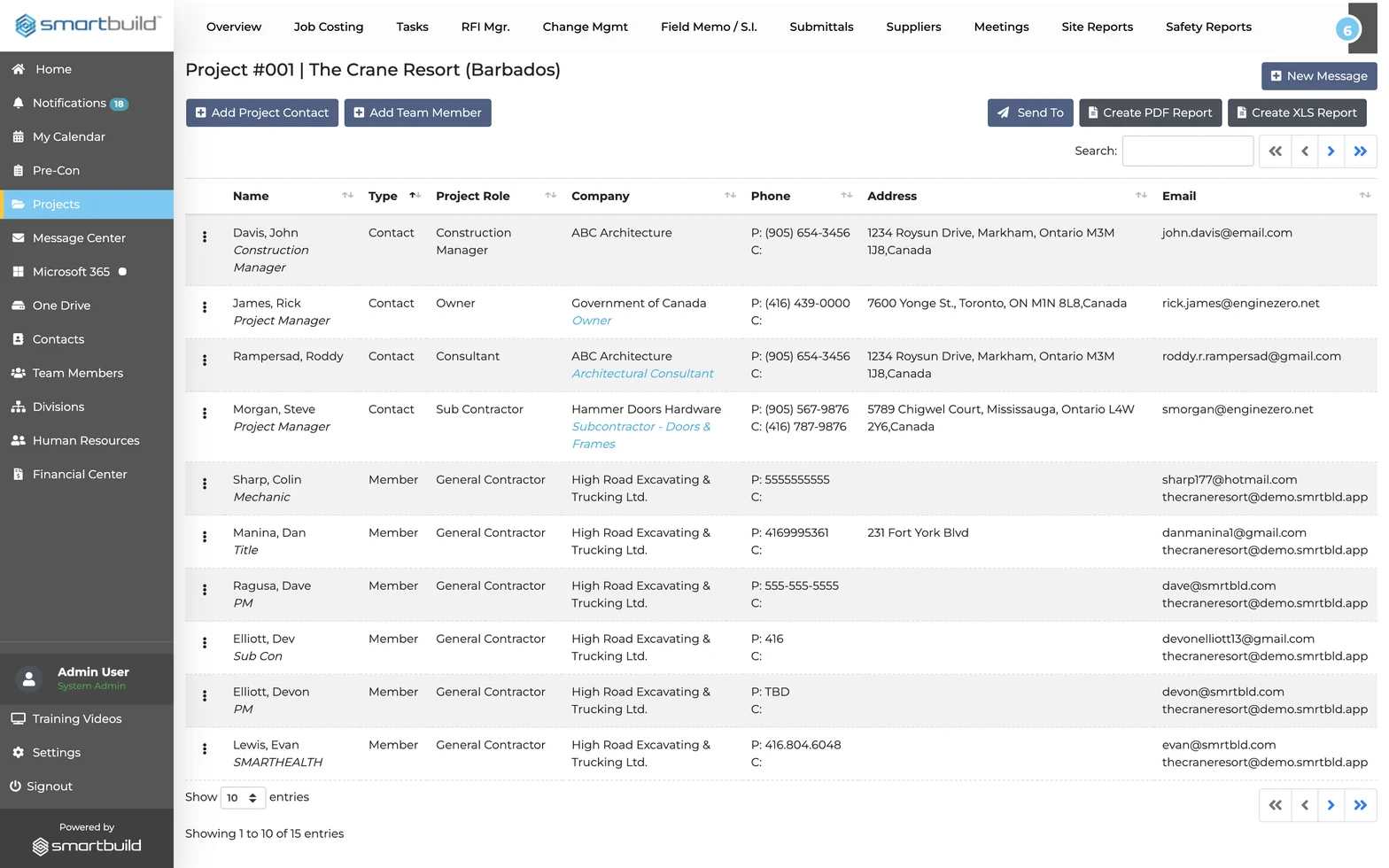Click the Create PDF Report button
Screen dimensions: 1389x868
(x=1151, y=112)
